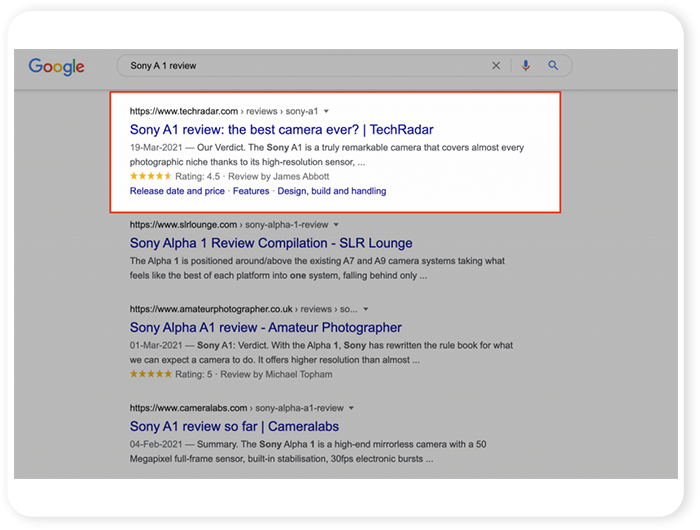
Task: Click the '01-Mar-2021' date in Amateur Photographer snippet
Action: (156, 345)
